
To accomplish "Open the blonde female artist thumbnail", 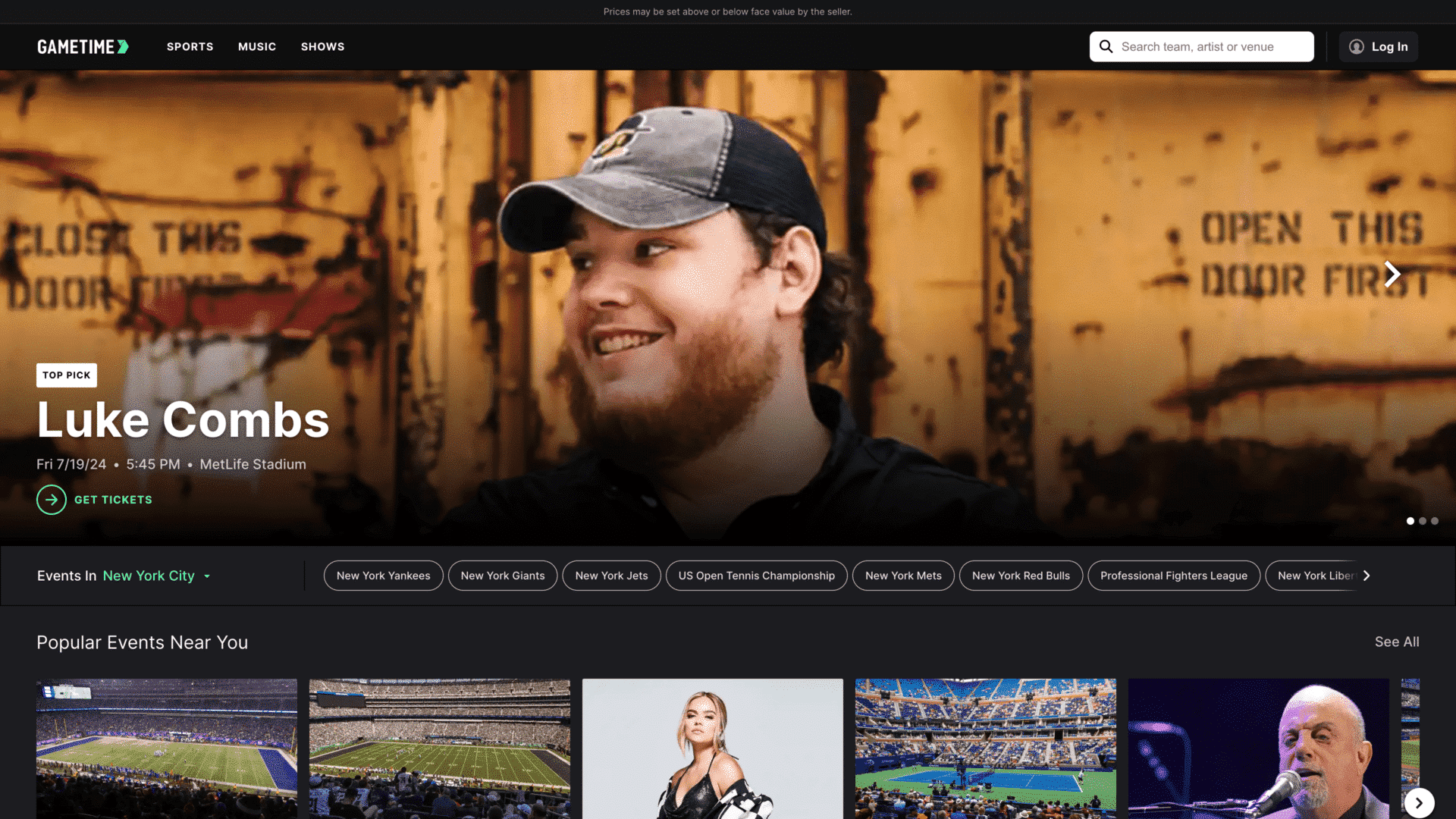I will click(713, 748).
